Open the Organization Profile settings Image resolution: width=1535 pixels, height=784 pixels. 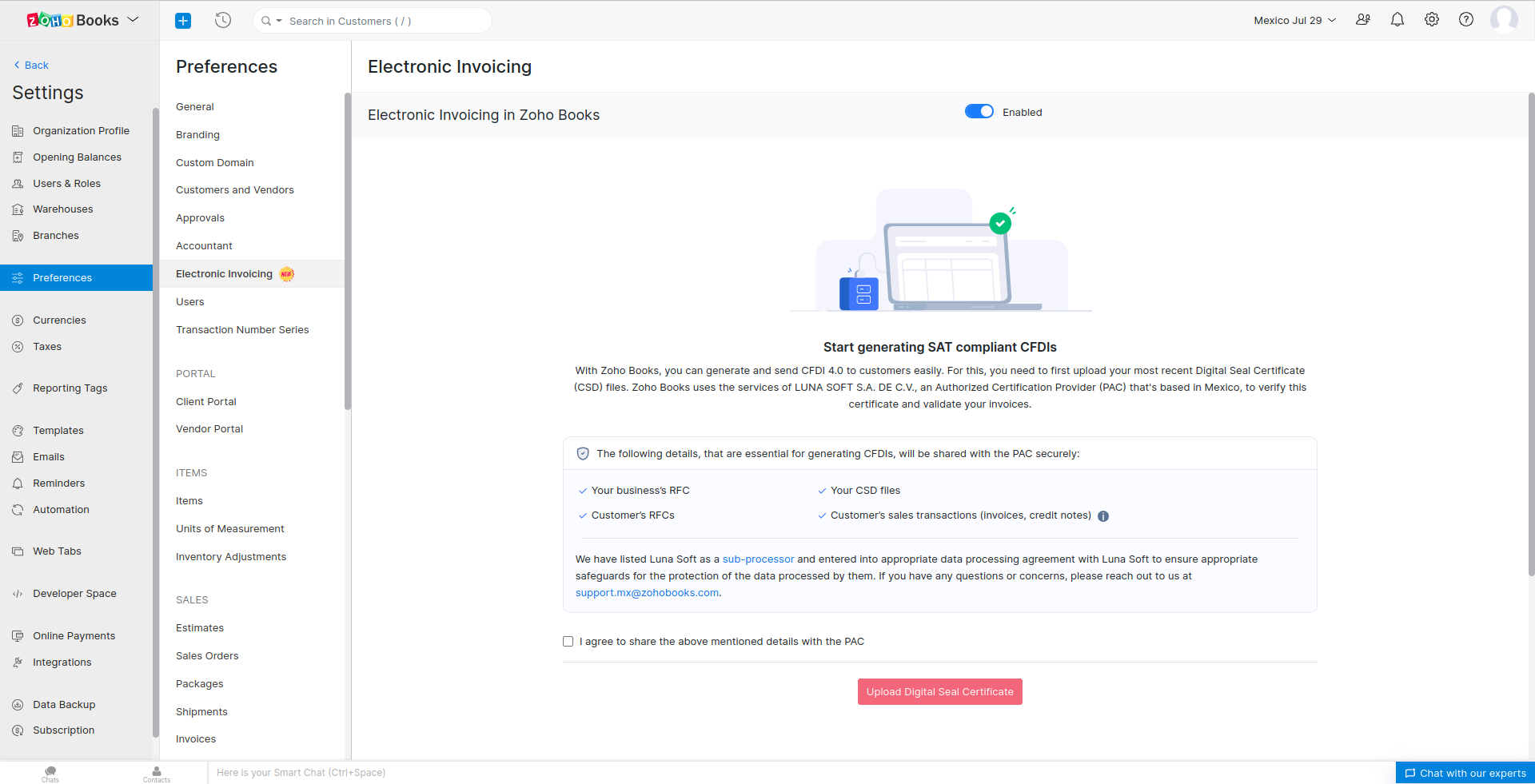point(81,130)
